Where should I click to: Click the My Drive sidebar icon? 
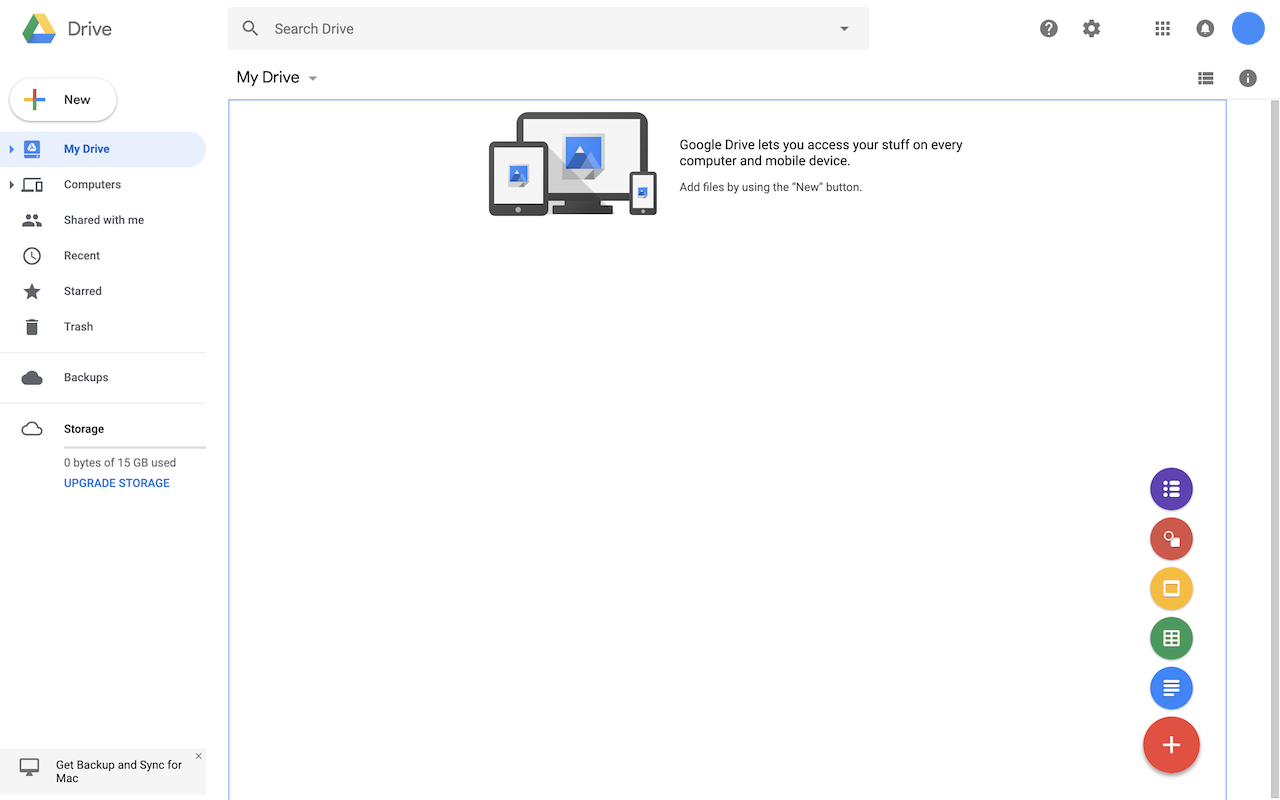[32, 149]
